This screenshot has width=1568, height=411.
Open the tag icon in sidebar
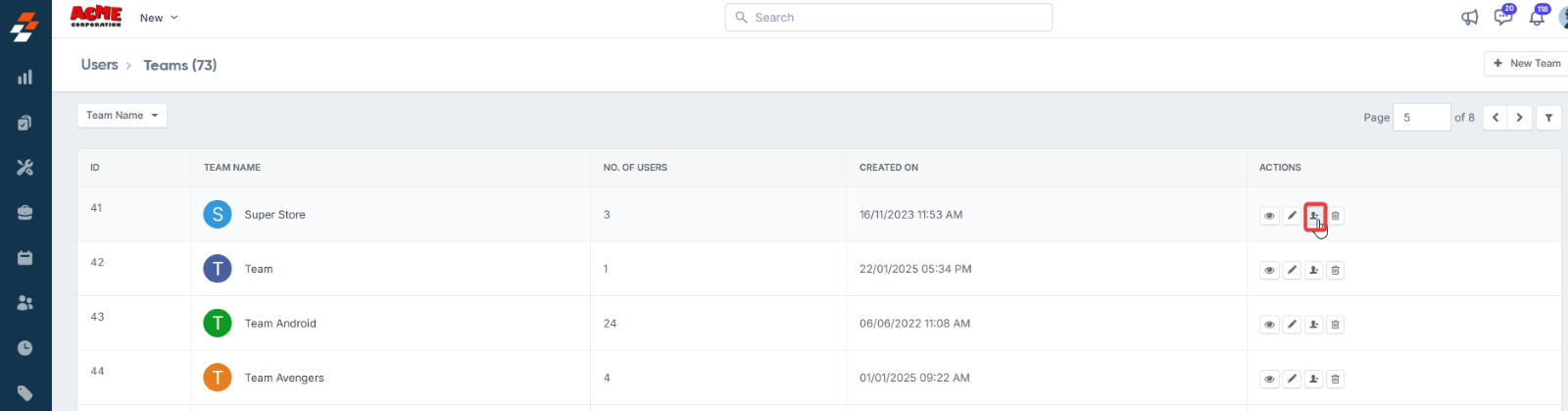click(x=25, y=393)
